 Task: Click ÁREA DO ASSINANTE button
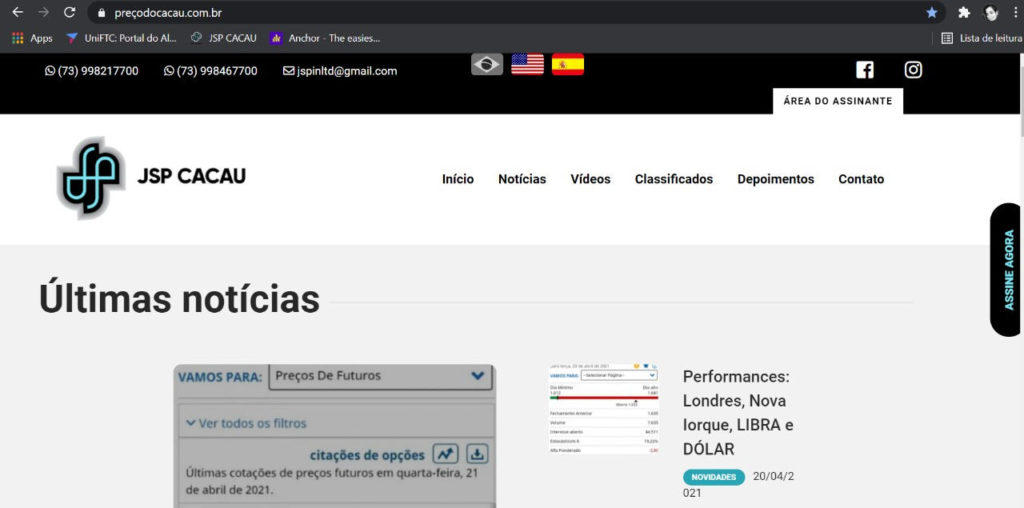coord(837,101)
